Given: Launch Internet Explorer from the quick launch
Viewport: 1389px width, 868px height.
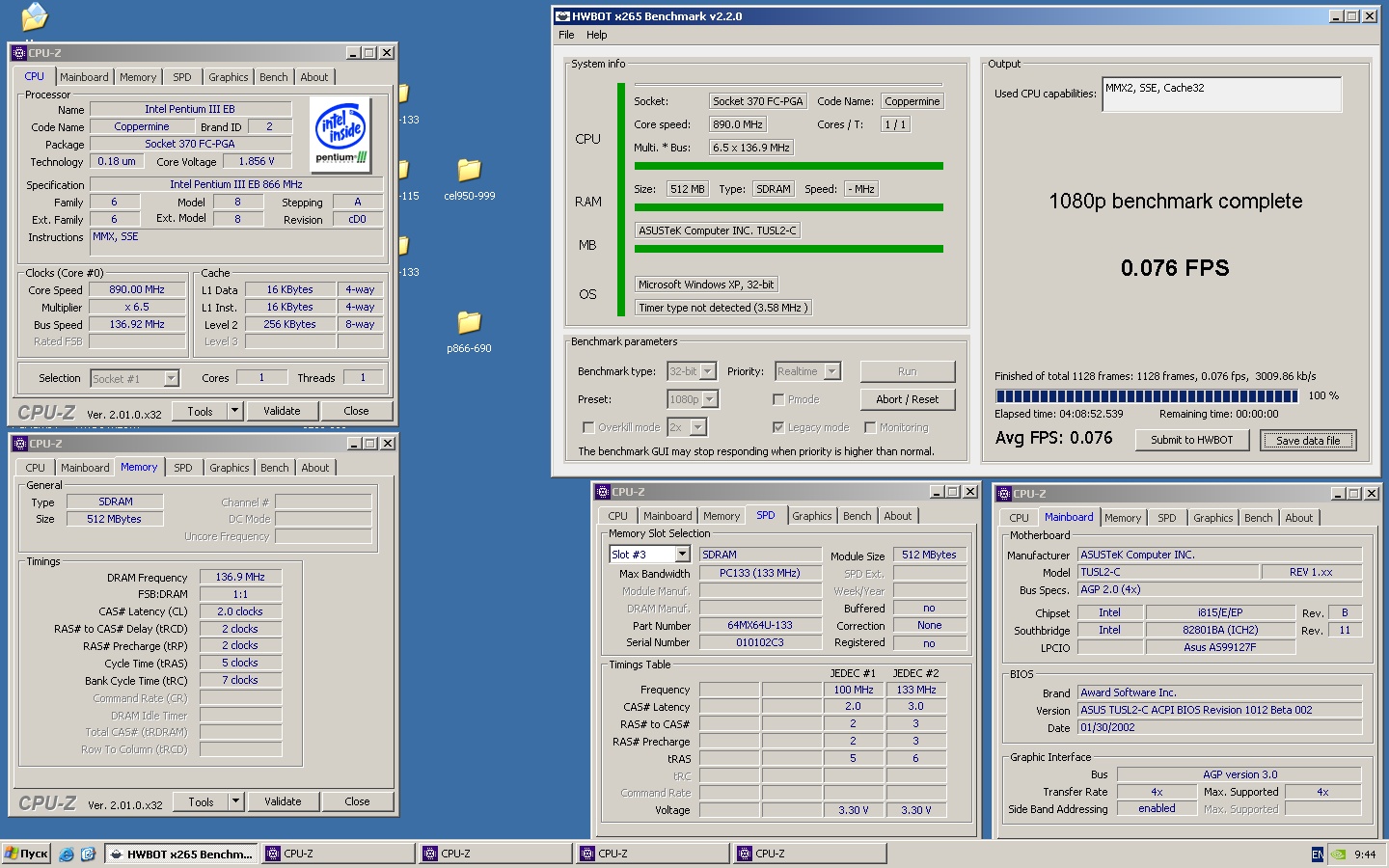Looking at the screenshot, I should pyautogui.click(x=67, y=854).
